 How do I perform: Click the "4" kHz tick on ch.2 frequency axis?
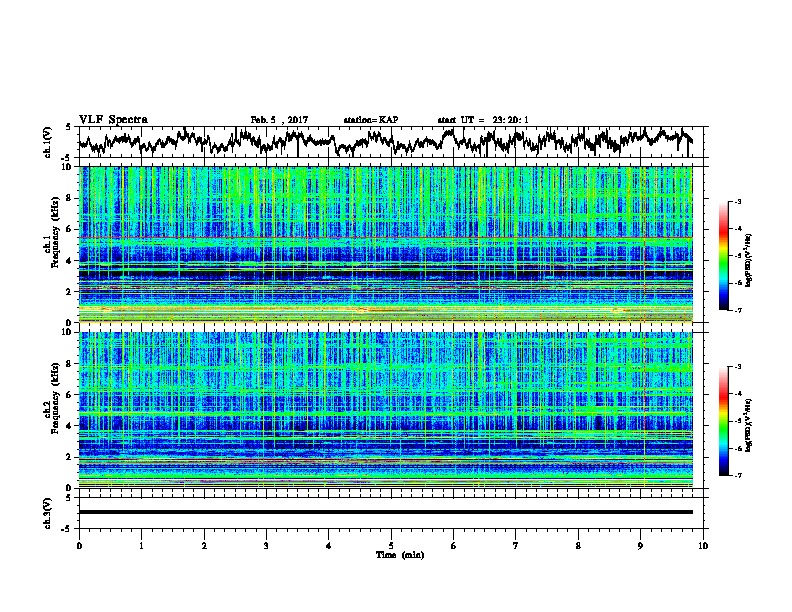(69, 426)
